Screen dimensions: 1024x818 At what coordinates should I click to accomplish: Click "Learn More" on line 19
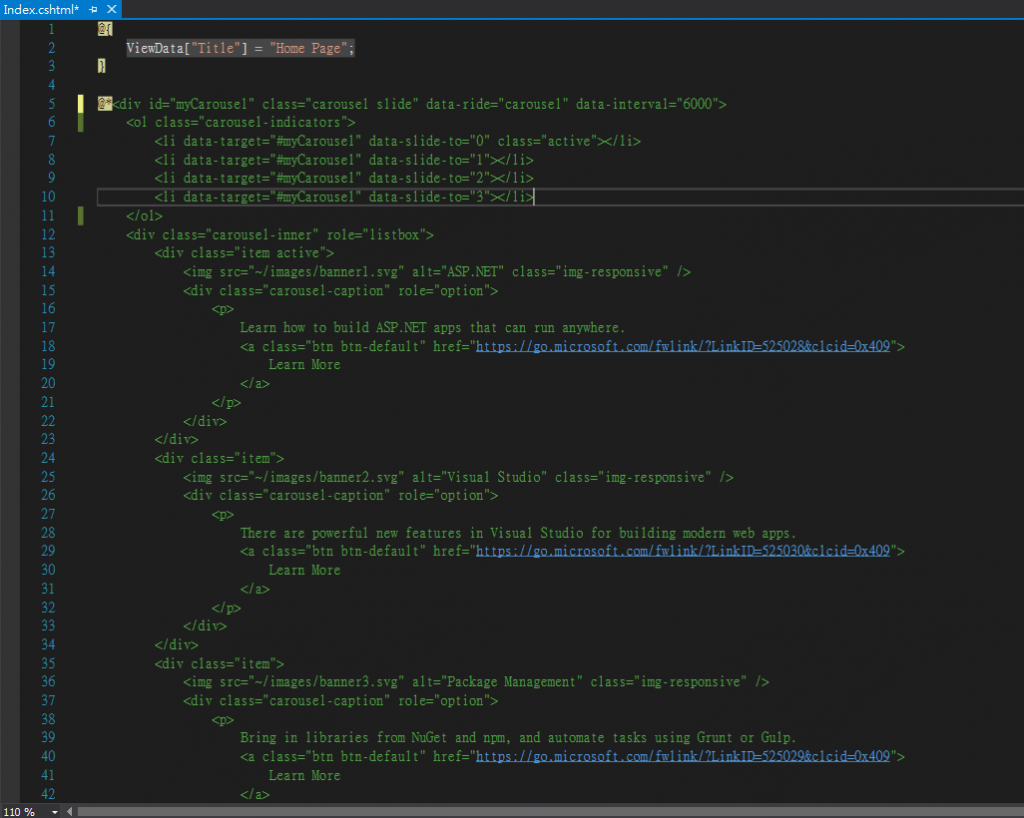click(304, 364)
